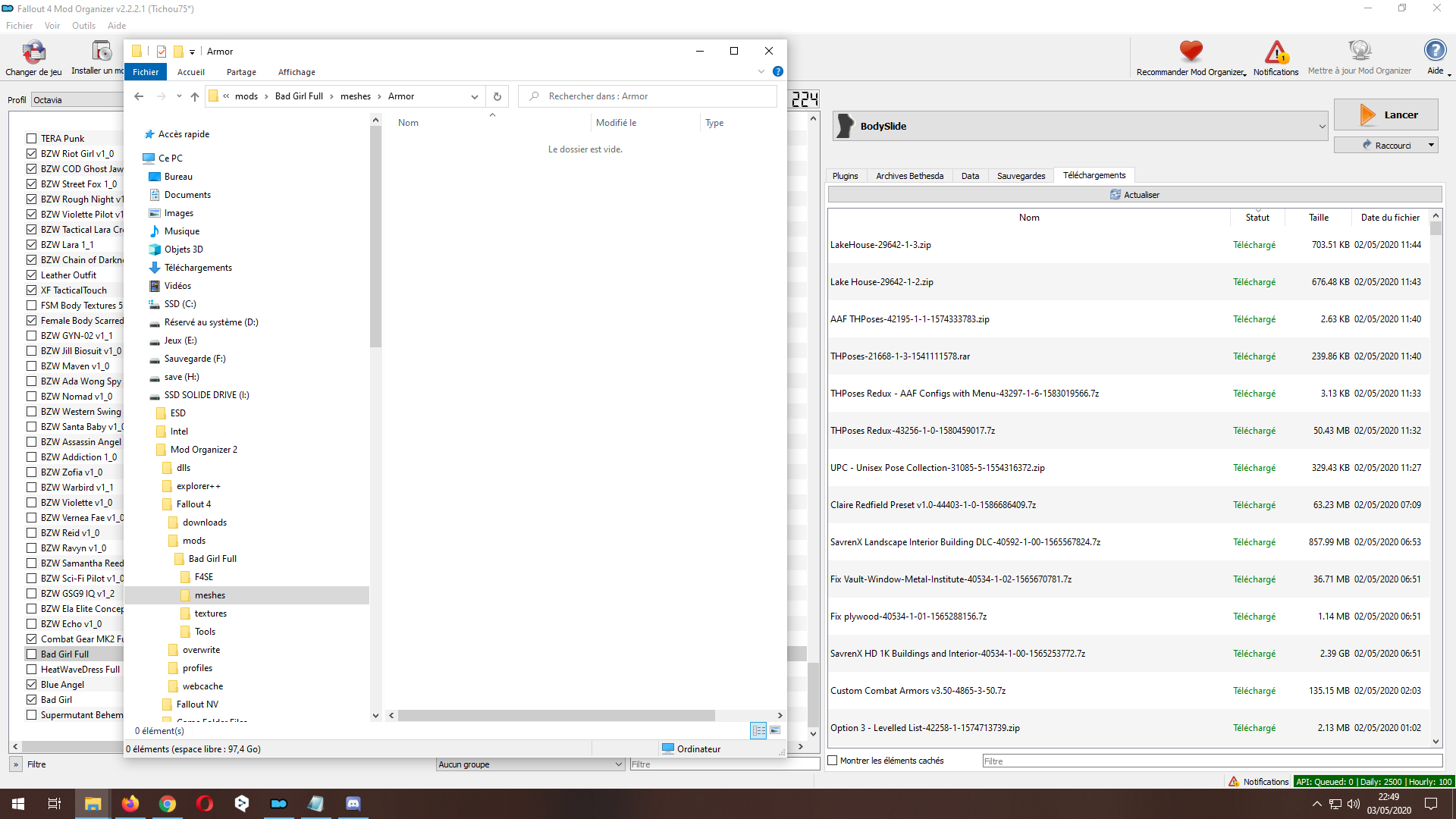
Task: Check the Bad Girl Full mod checkbox
Action: tap(31, 654)
